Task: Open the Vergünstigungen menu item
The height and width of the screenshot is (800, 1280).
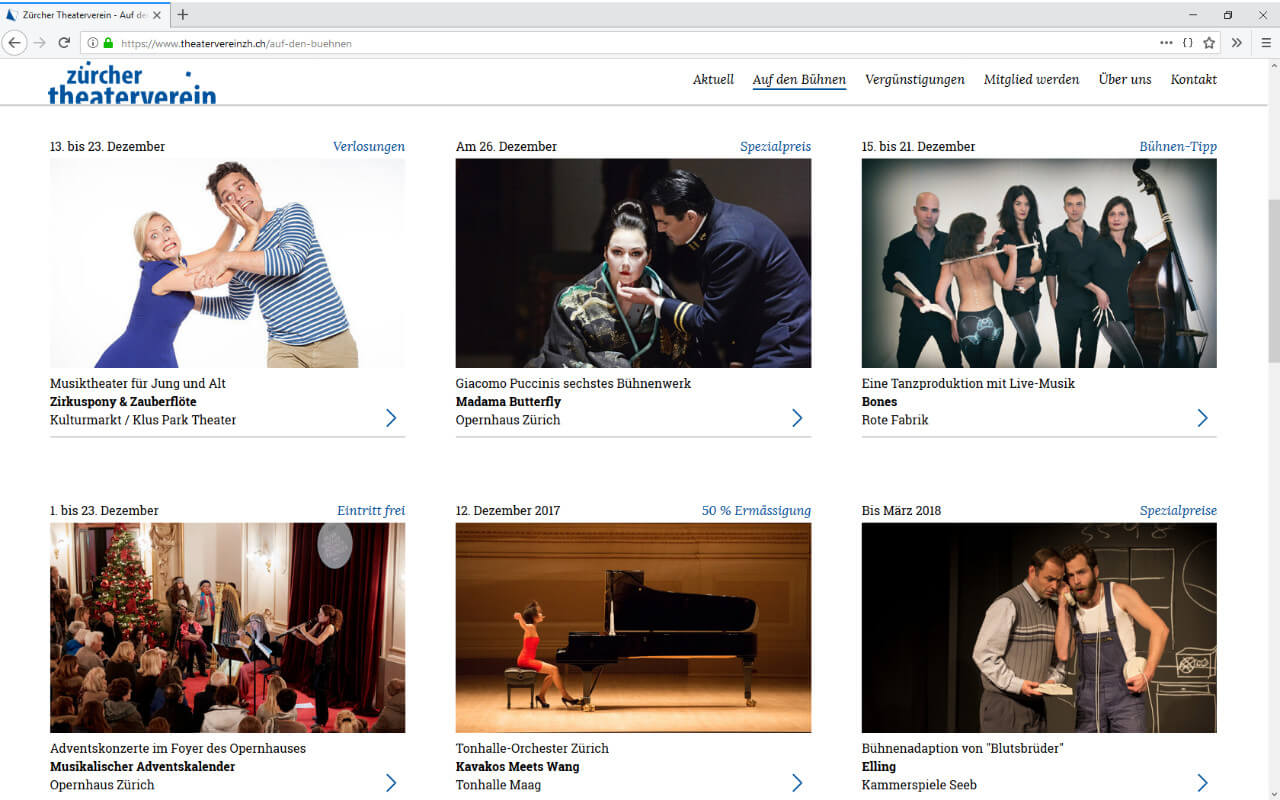Action: (x=915, y=80)
